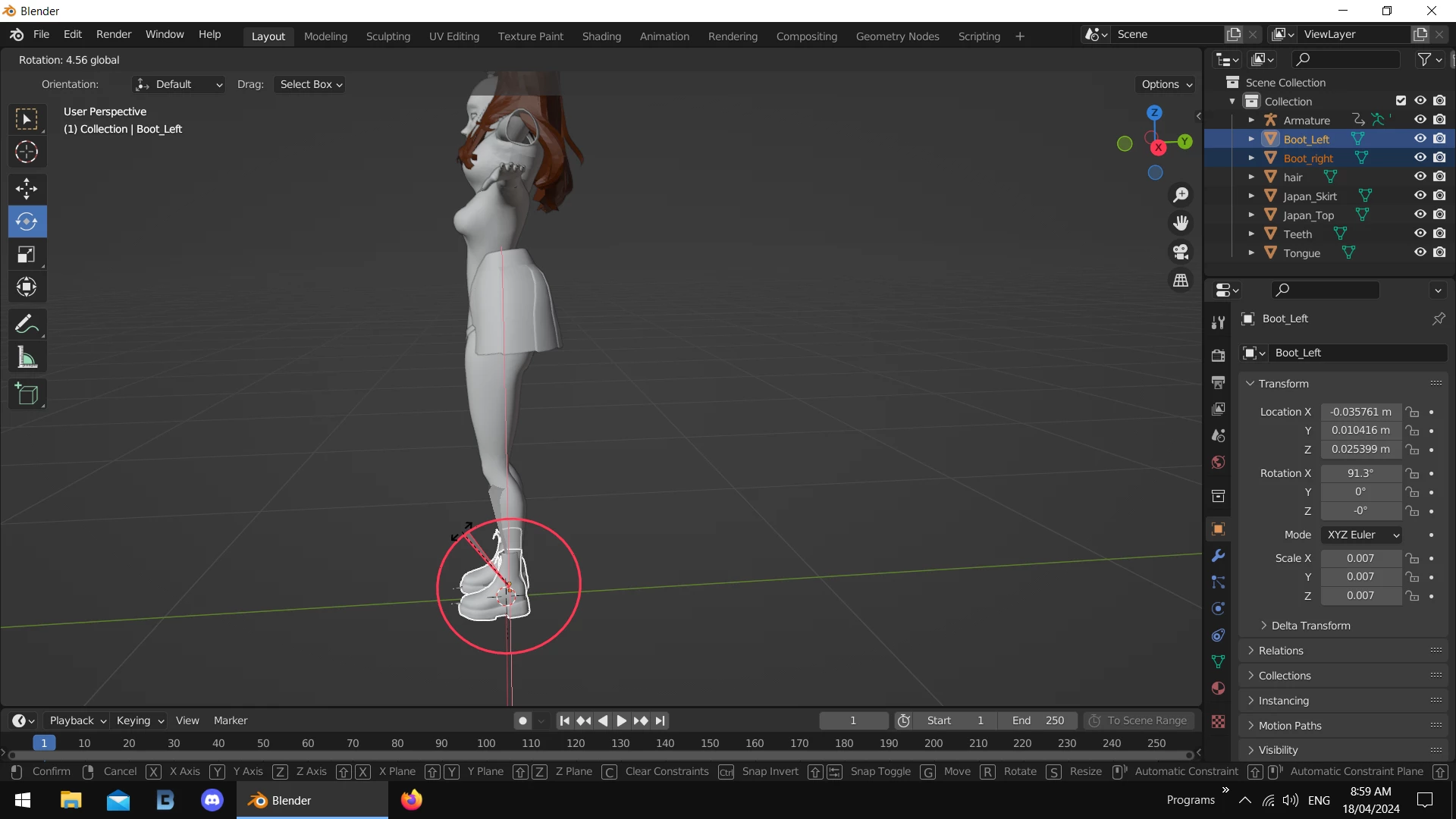Toggle camera view in viewport
The height and width of the screenshot is (819, 1456).
[1181, 252]
